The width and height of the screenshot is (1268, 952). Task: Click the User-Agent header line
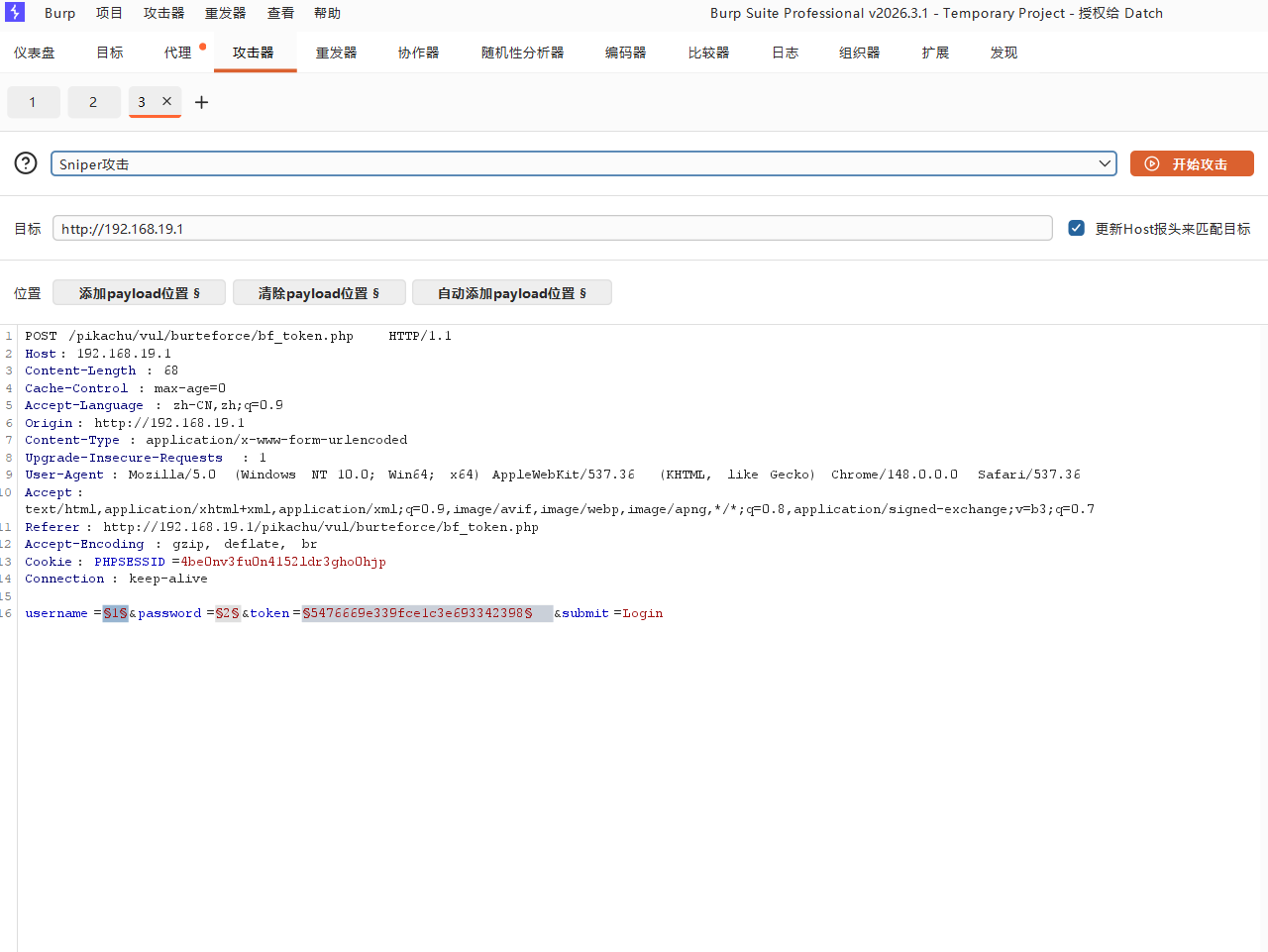[553, 475]
